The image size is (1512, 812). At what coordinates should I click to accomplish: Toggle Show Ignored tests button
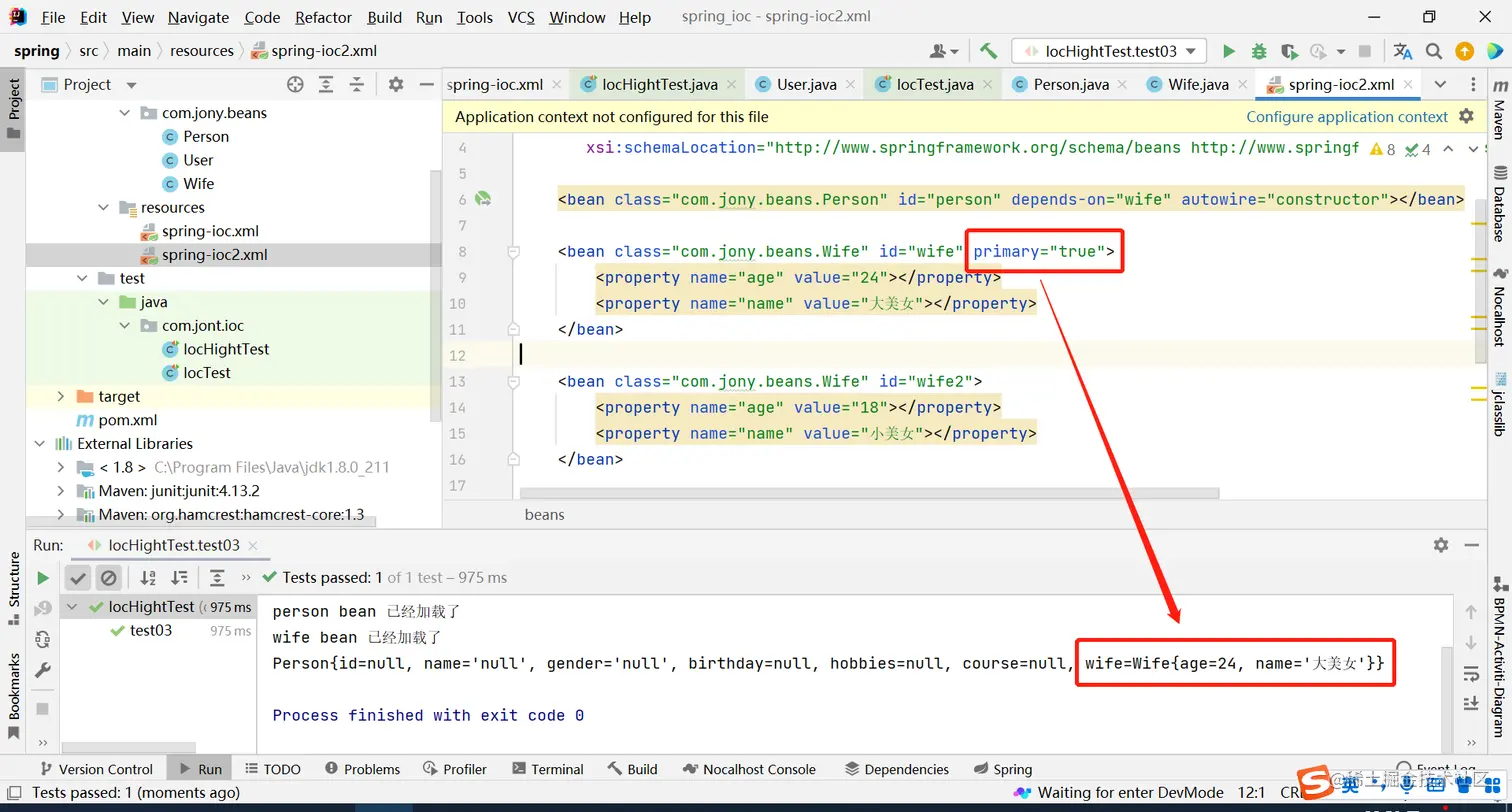tap(109, 577)
